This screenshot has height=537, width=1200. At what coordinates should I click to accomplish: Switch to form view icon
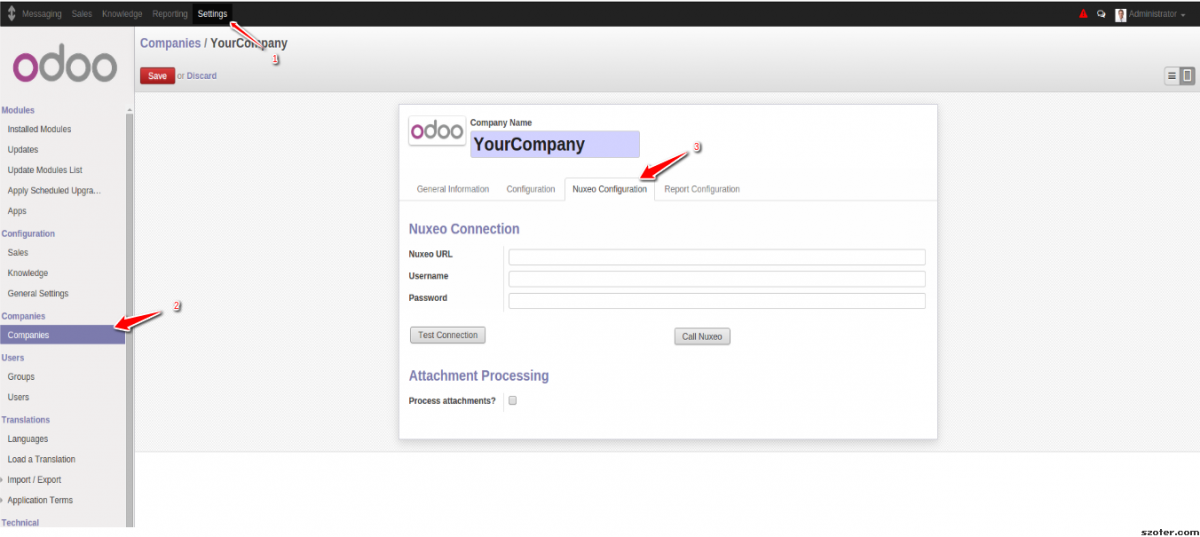pyautogui.click(x=1187, y=76)
